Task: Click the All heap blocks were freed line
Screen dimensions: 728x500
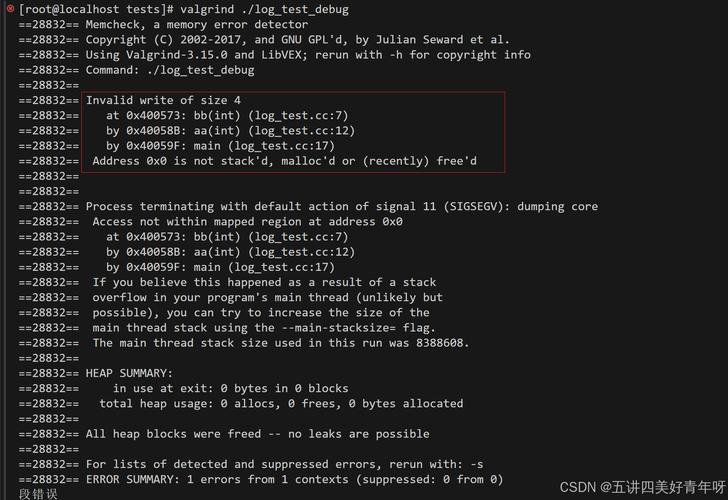Action: coord(257,434)
